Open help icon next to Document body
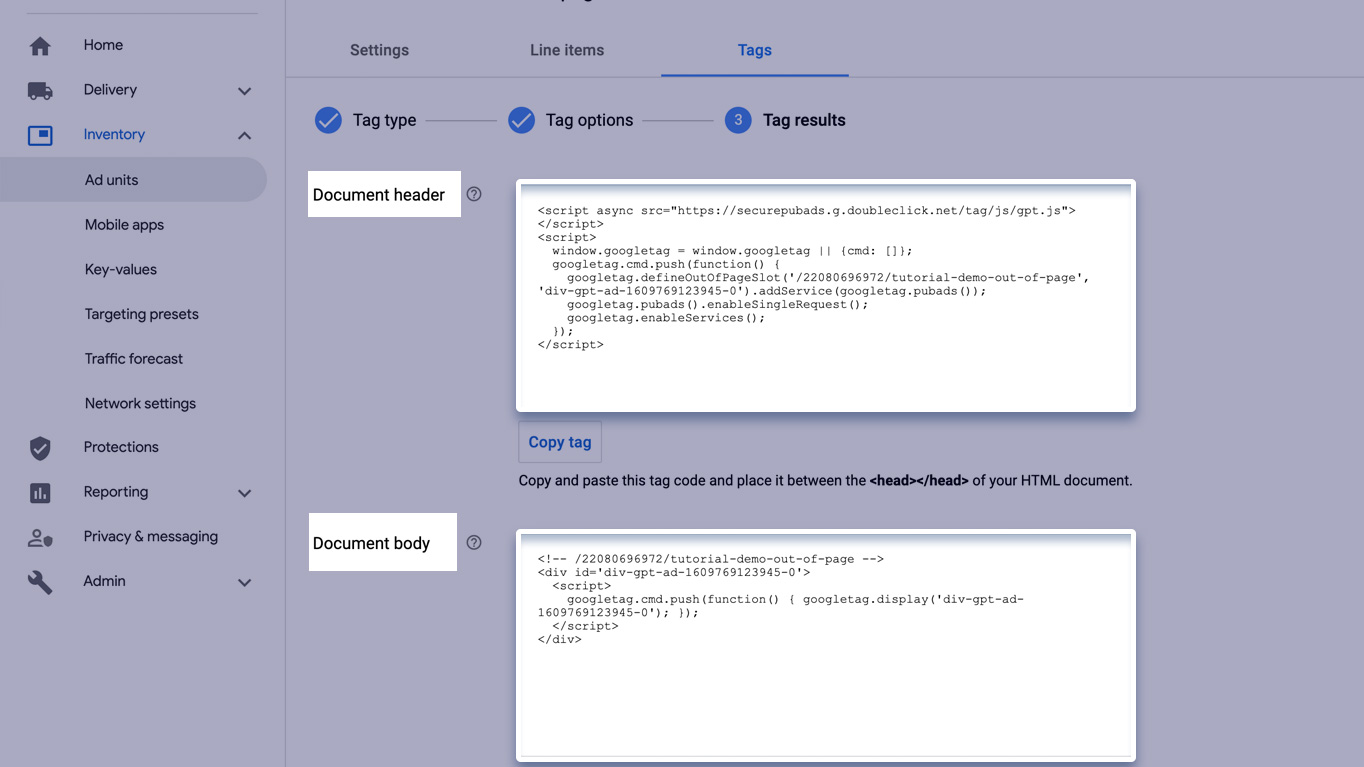 [474, 542]
